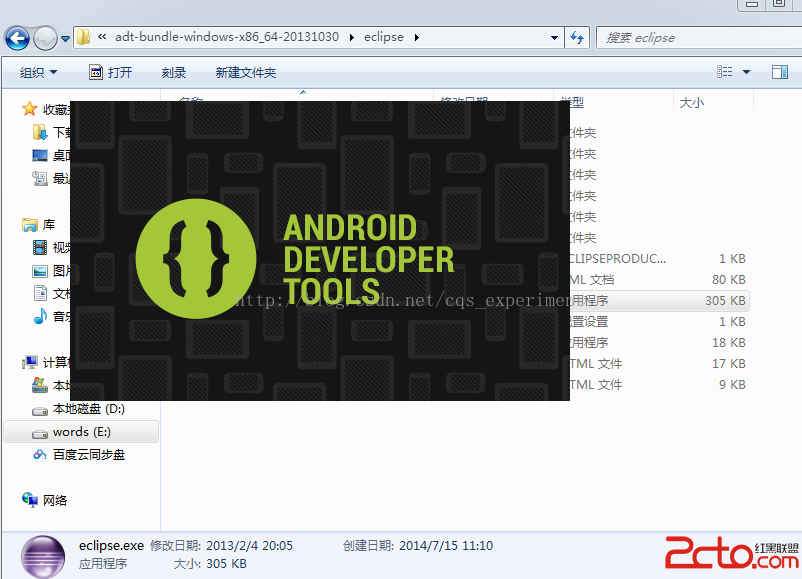Click the 刻录 toolbar button
802x579 pixels.
pyautogui.click(x=174, y=73)
